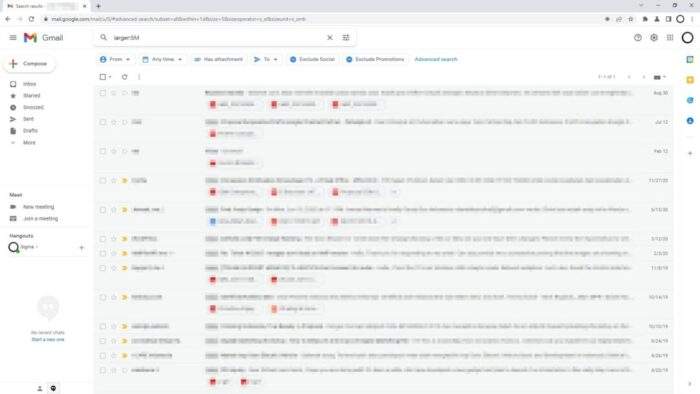Open the More actions three-dot menu
The image size is (700, 394).
(x=139, y=77)
